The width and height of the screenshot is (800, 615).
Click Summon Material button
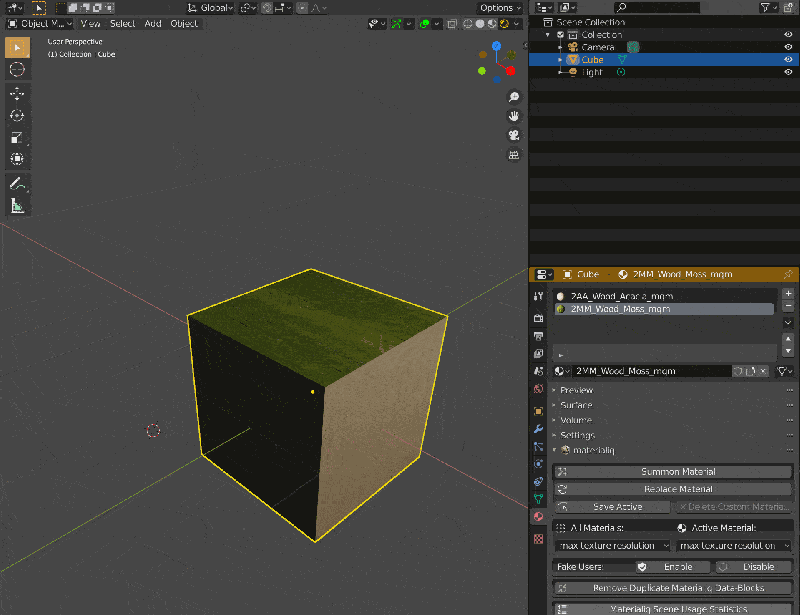coord(673,472)
